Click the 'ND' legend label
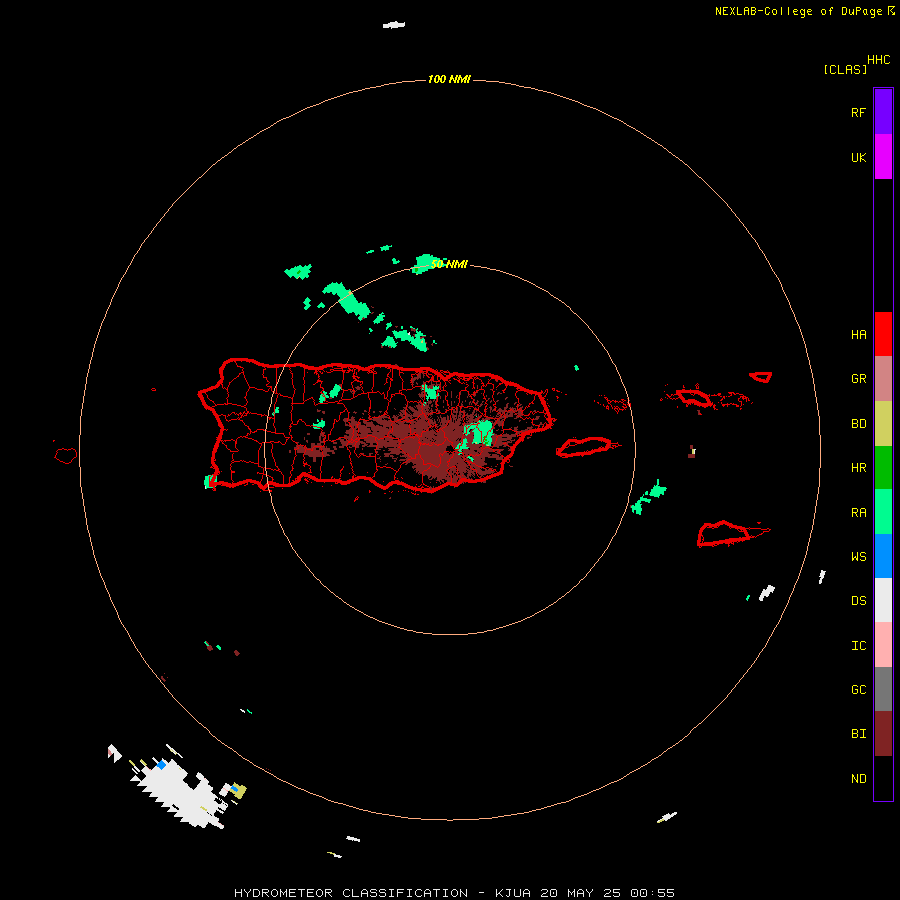Screen dimensions: 900x900 coord(858,779)
